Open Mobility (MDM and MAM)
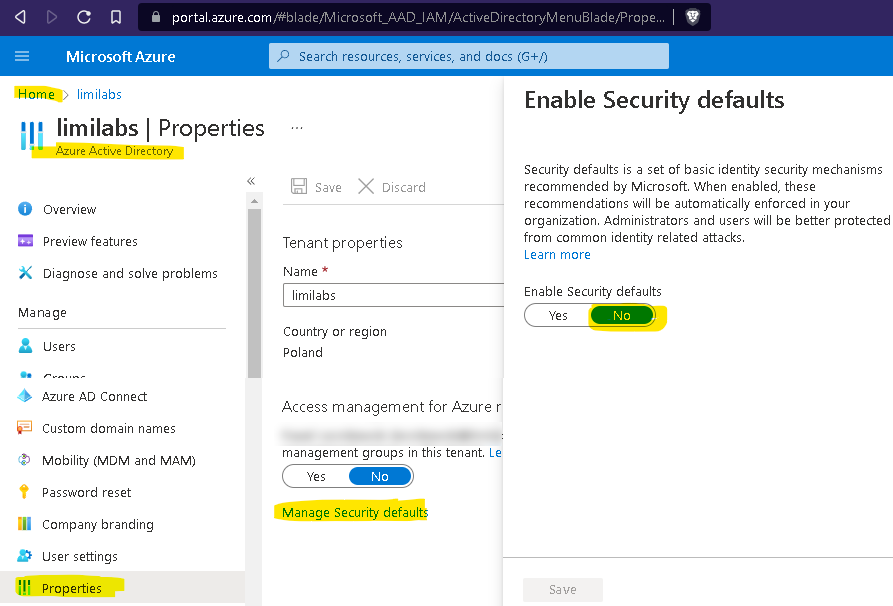This screenshot has width=893, height=606. [118, 460]
